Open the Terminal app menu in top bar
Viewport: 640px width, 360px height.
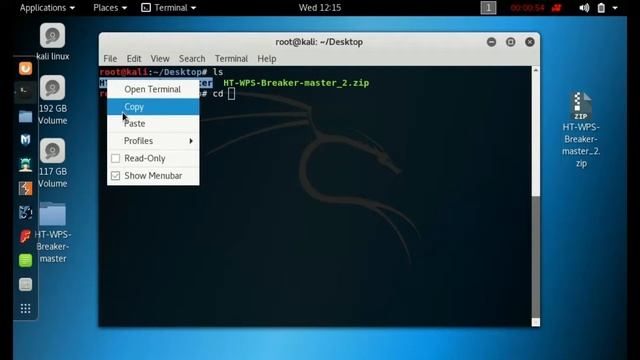coord(169,8)
